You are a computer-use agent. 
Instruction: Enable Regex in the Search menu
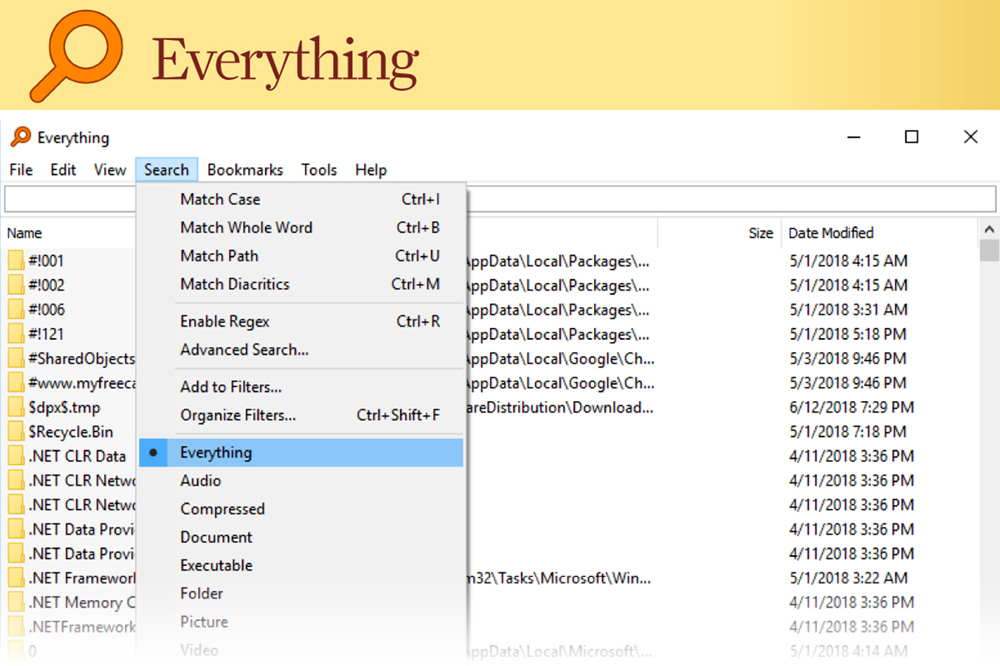pos(225,321)
